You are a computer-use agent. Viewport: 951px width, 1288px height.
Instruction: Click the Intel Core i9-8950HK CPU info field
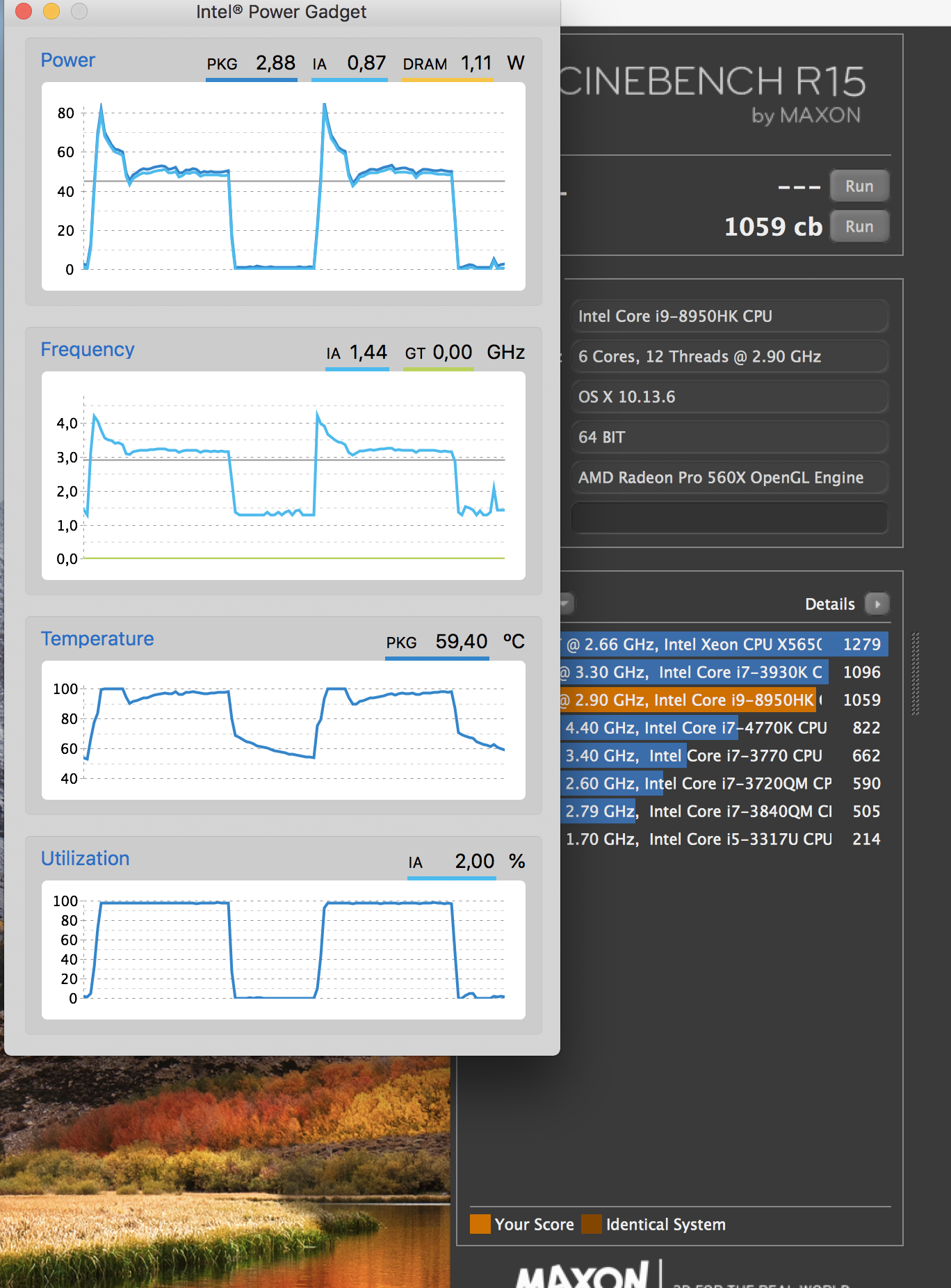(729, 316)
